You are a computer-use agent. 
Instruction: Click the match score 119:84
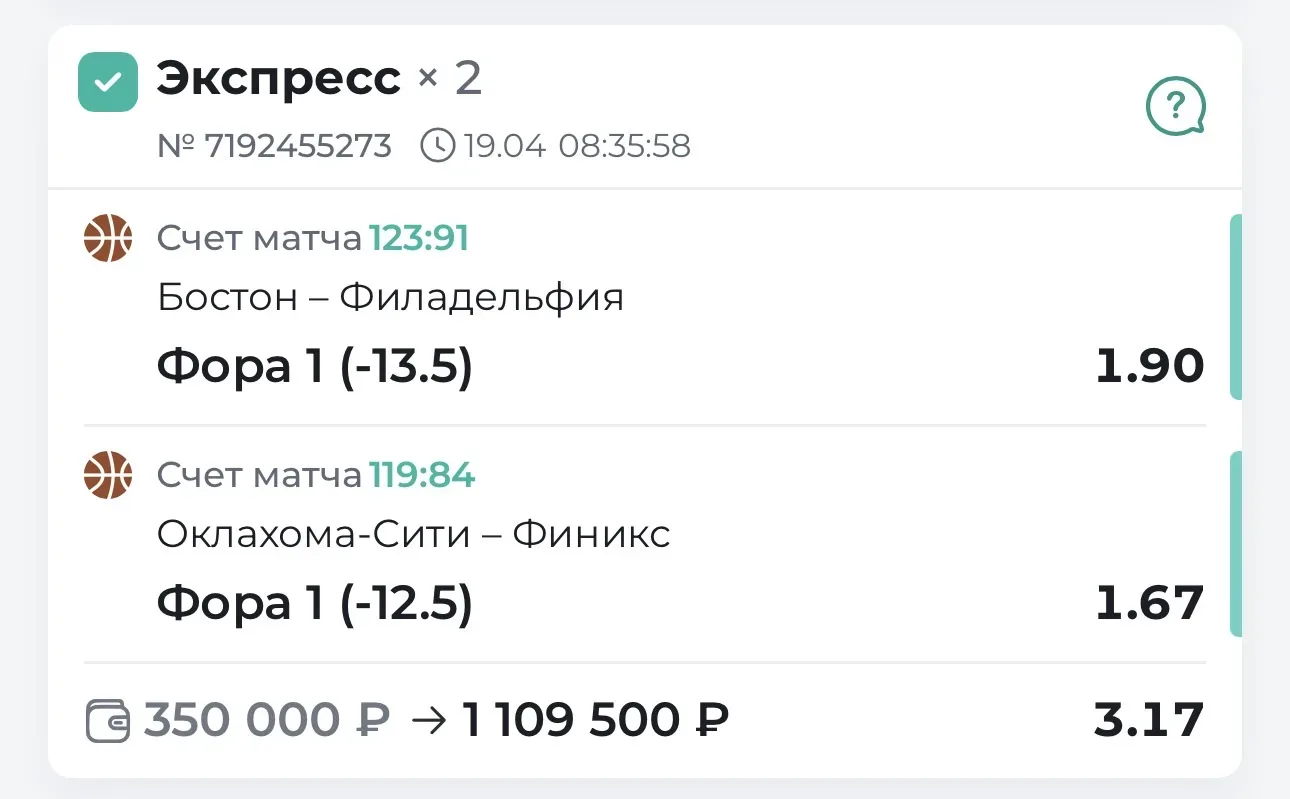[422, 476]
